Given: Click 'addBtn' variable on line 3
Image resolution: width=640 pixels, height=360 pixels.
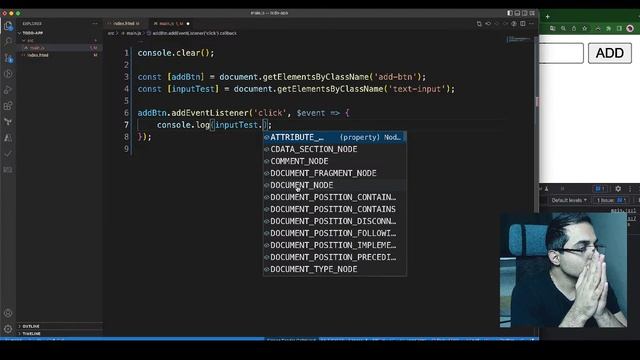Looking at the screenshot, I should pyautogui.click(x=186, y=77).
